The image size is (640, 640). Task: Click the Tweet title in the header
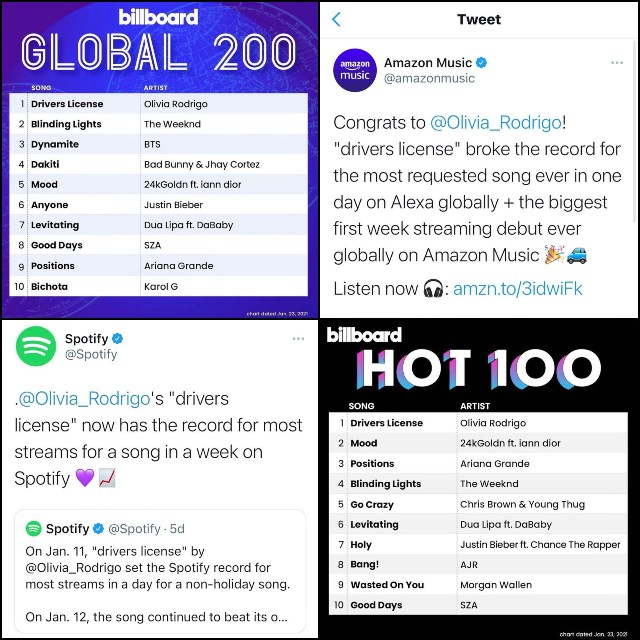point(479,19)
